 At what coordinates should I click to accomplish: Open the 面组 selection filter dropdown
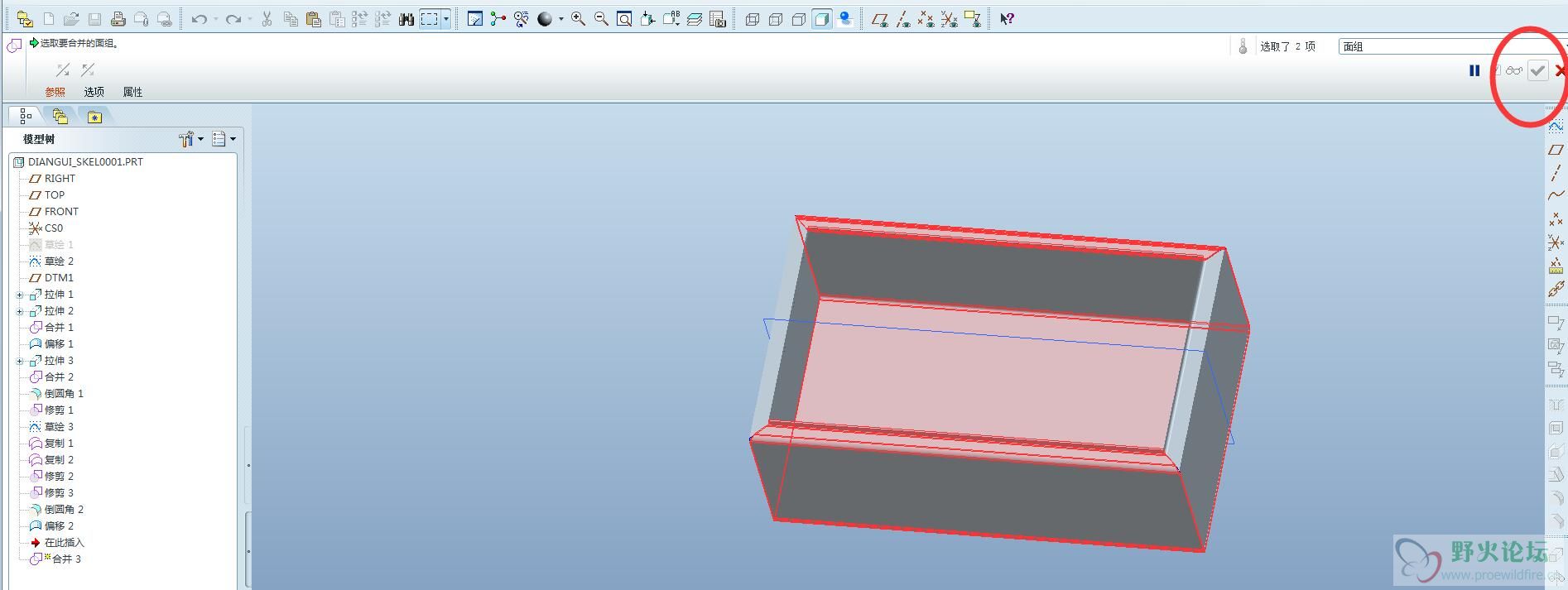pyautogui.click(x=1453, y=46)
